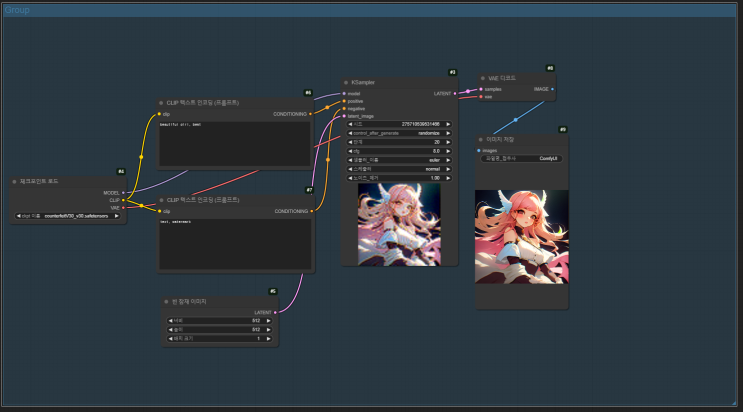The width and height of the screenshot is (743, 412).
Task: Click the positive prompt text box
Action: click(235, 143)
